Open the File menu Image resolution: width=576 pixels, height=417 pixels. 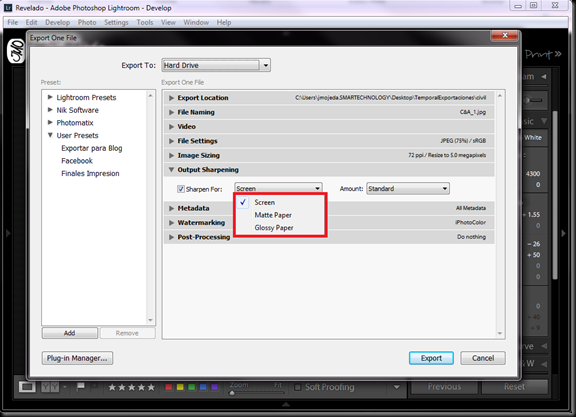tap(12, 22)
